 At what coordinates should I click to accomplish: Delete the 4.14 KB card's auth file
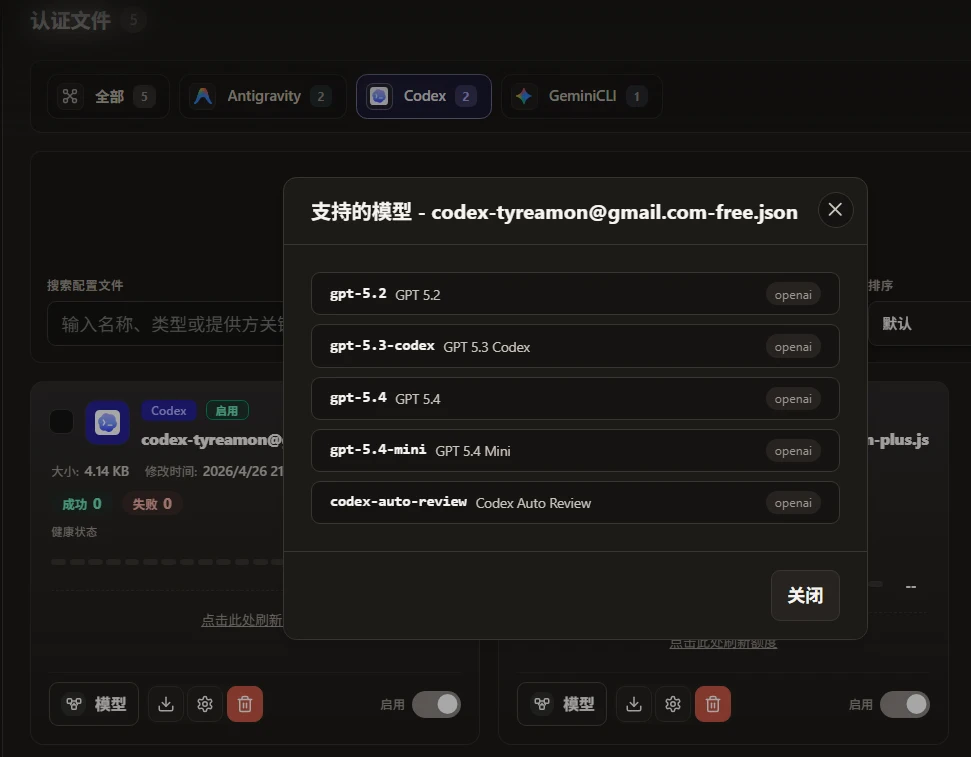click(245, 704)
